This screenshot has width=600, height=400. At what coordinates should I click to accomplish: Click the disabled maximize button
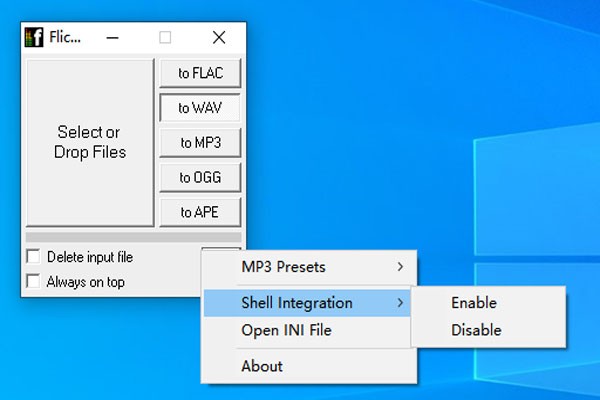[165, 38]
